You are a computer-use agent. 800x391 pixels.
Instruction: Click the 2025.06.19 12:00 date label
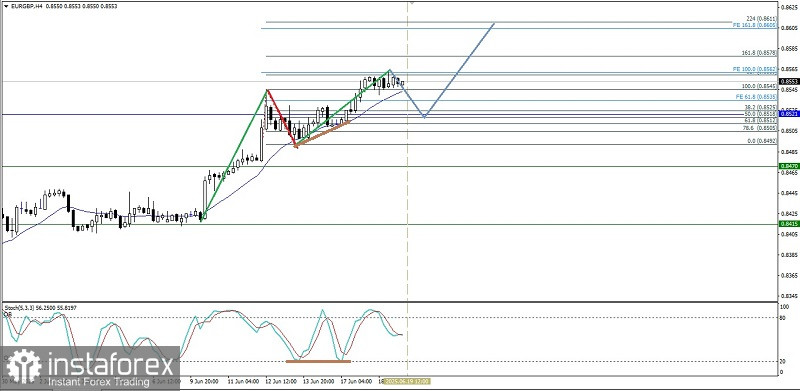coord(407,381)
